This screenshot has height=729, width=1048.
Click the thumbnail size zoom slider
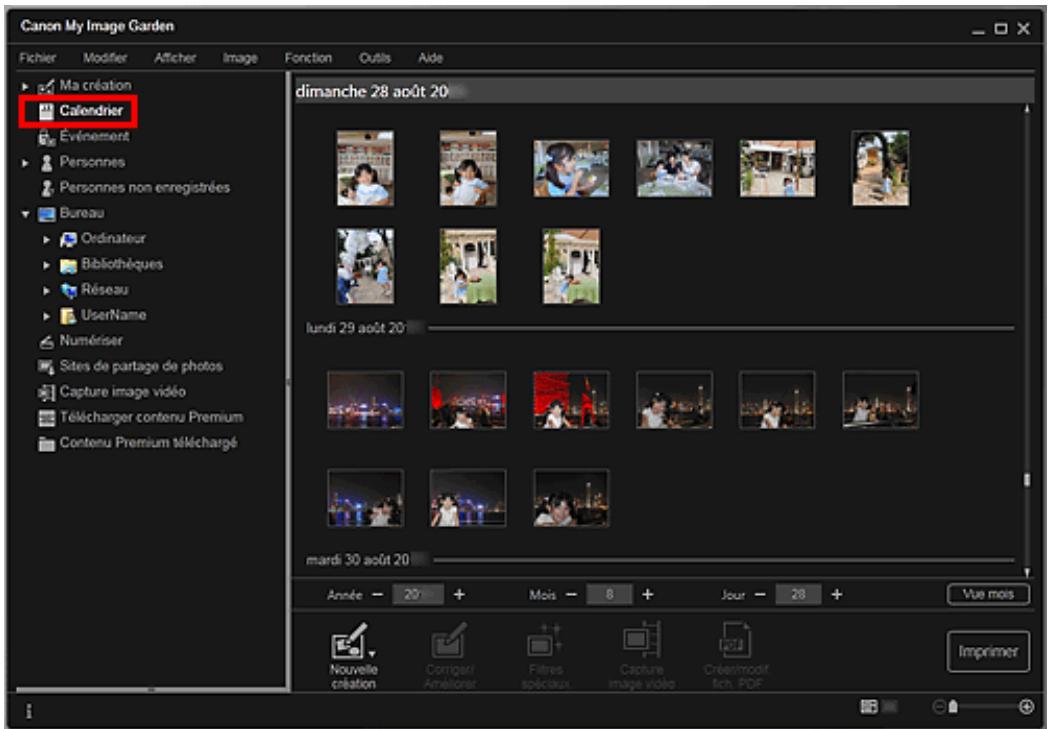pyautogui.click(x=955, y=706)
